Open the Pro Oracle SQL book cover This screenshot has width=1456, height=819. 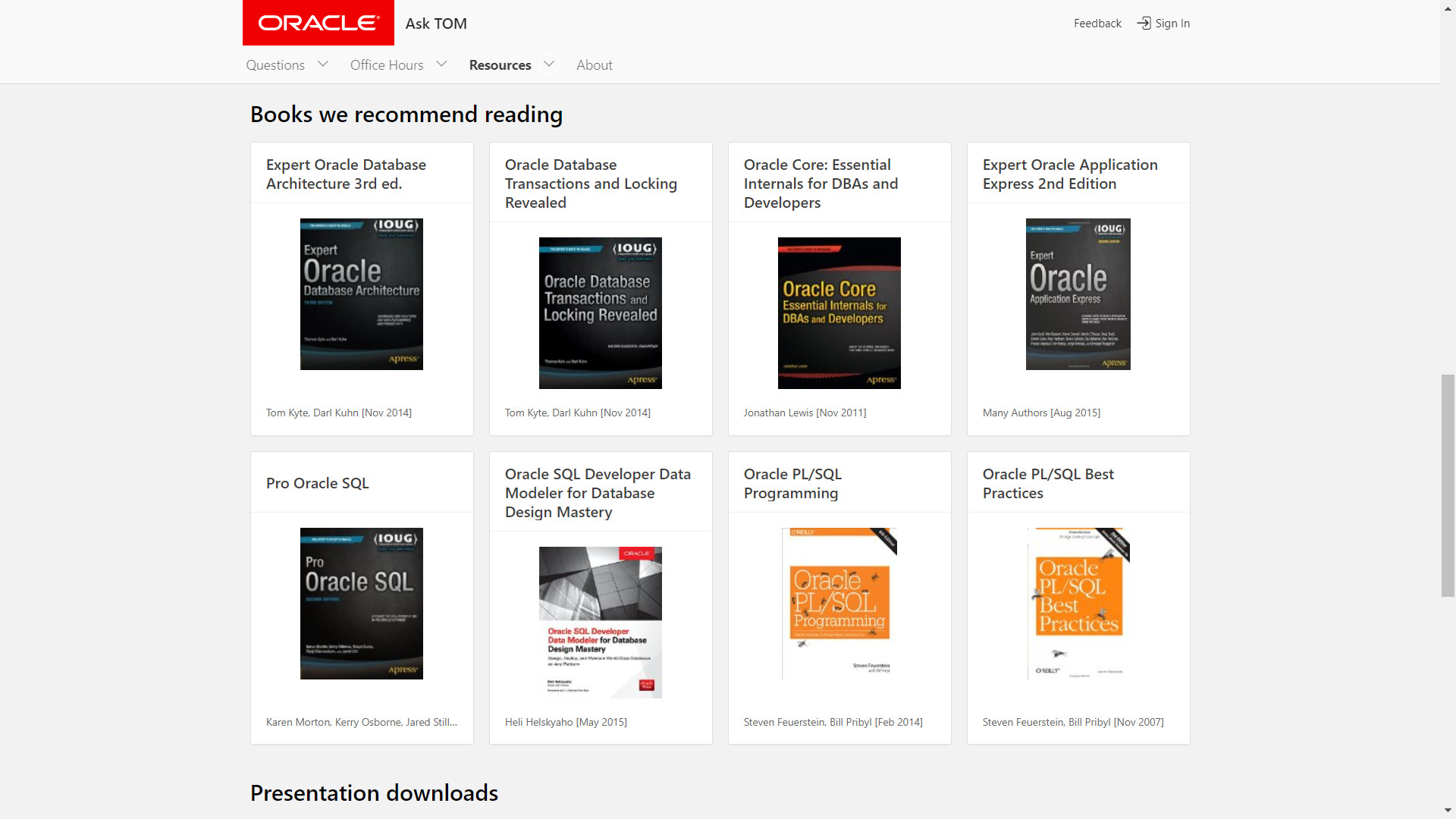point(361,604)
